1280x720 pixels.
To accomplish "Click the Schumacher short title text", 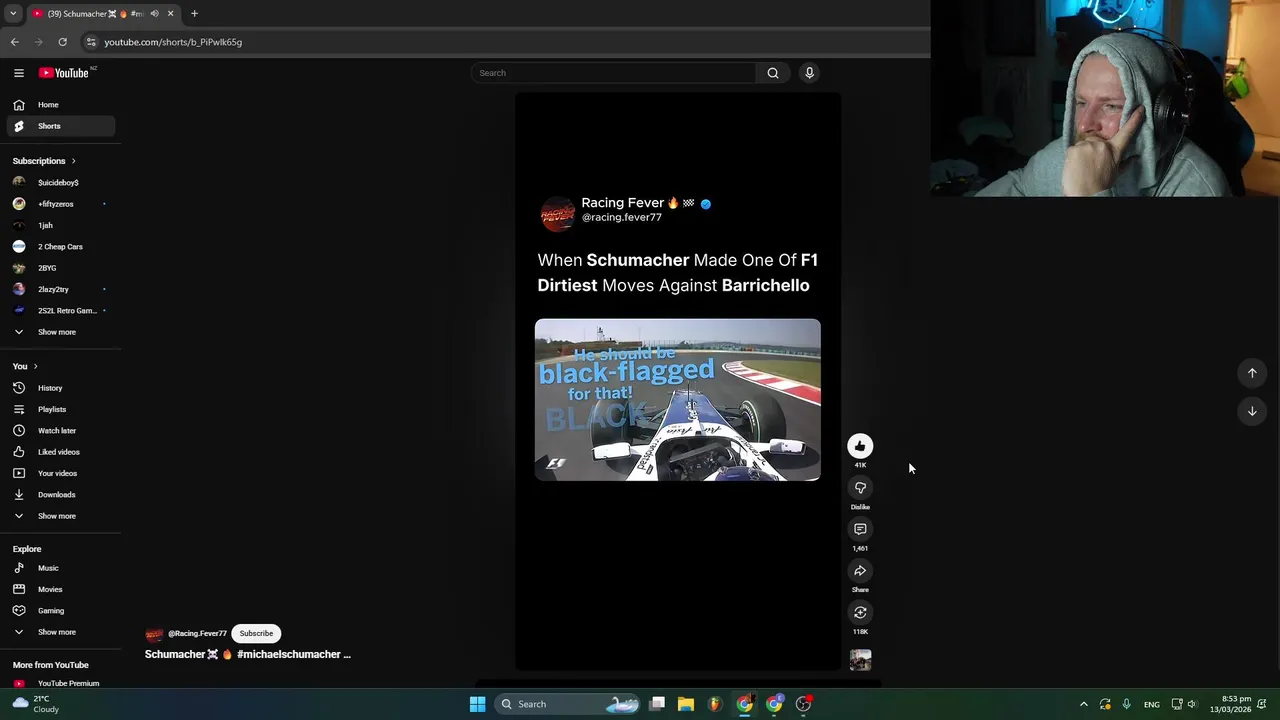I will pos(248,654).
